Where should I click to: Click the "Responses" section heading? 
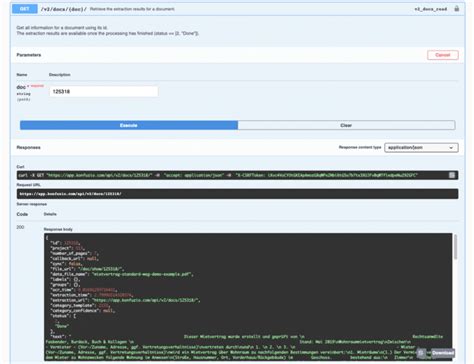coord(29,147)
